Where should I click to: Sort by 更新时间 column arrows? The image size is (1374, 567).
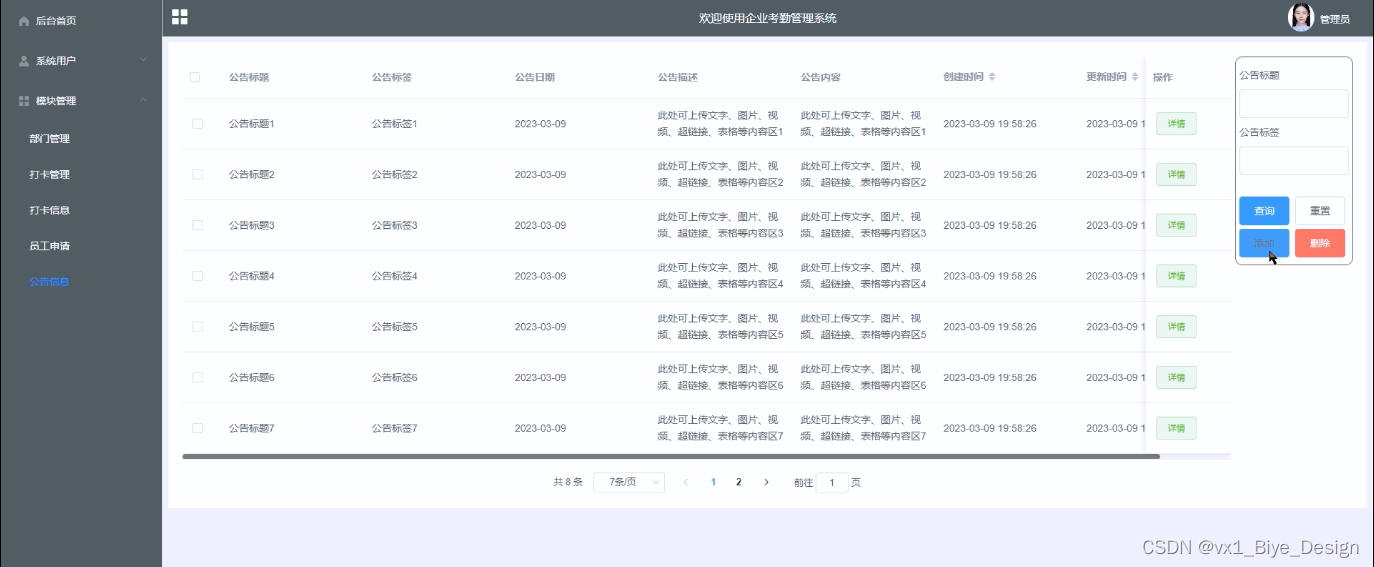(x=1135, y=77)
